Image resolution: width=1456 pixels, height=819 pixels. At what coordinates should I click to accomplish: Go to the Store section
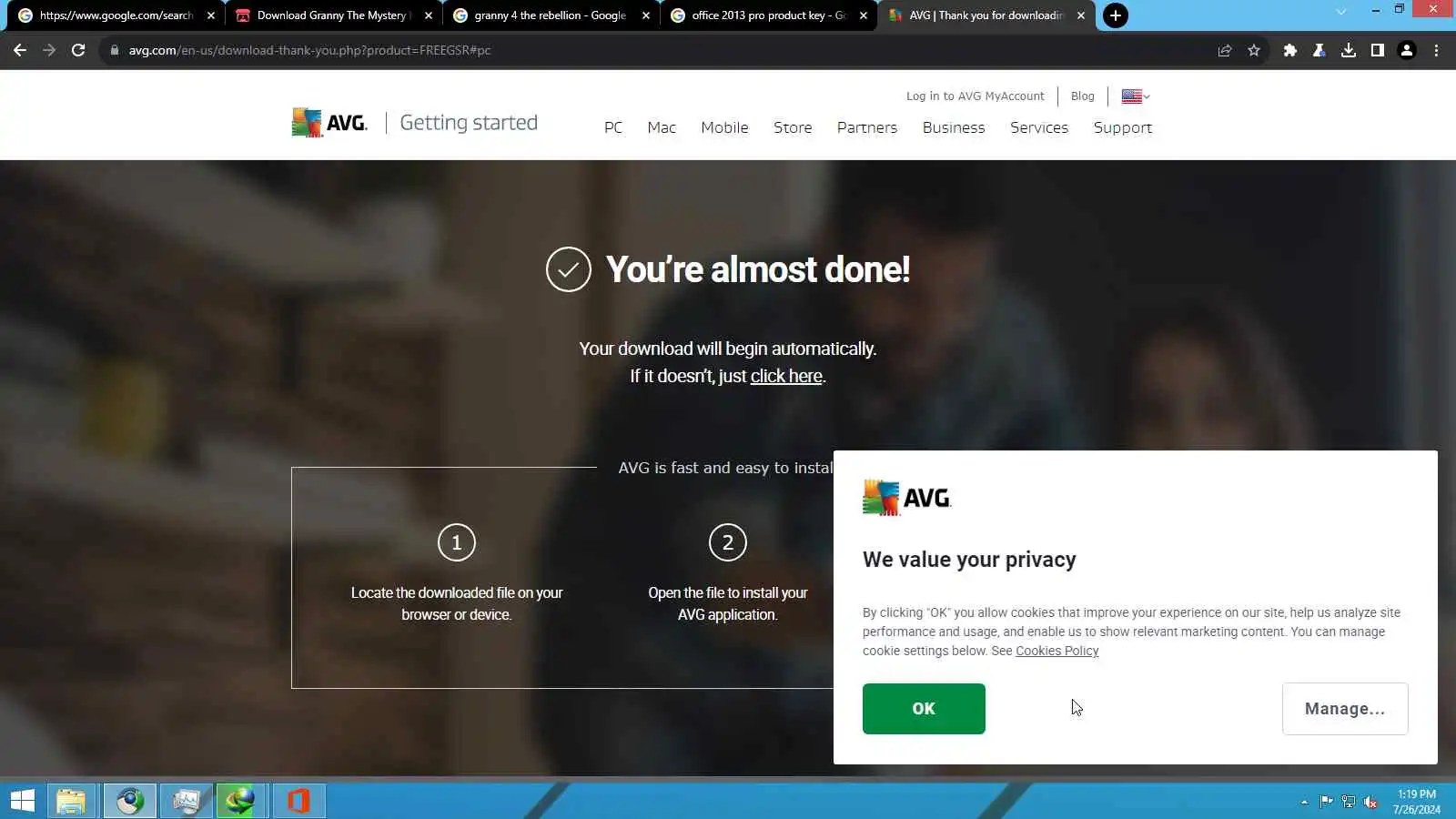(793, 127)
